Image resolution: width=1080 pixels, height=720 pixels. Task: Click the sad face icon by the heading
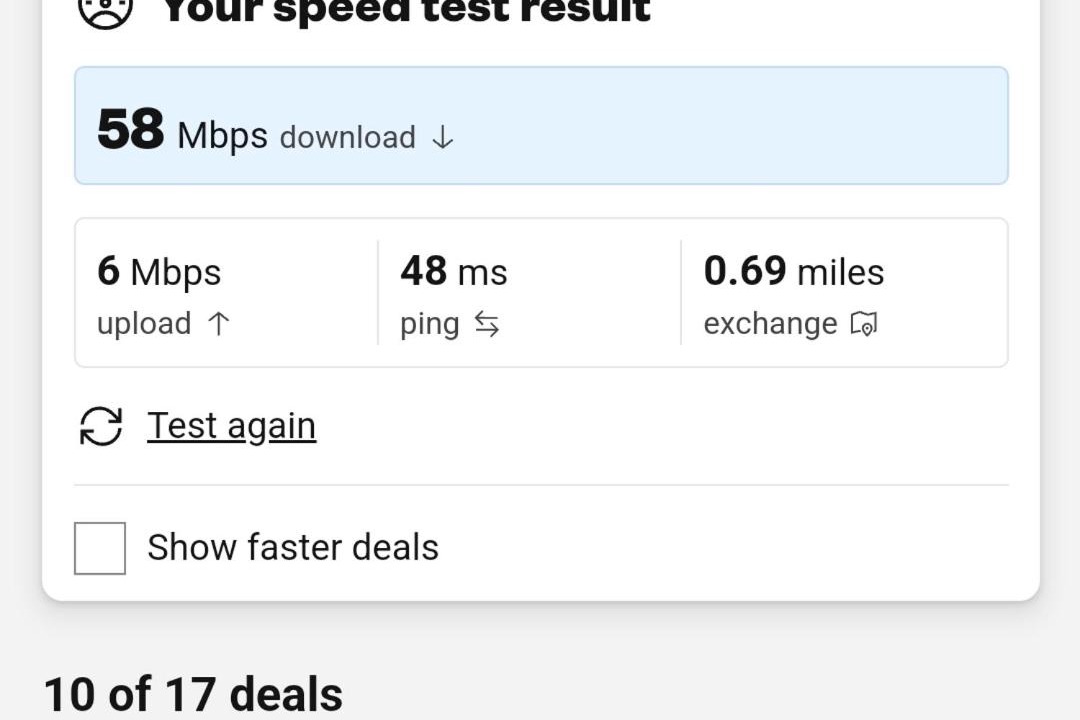[x=105, y=10]
